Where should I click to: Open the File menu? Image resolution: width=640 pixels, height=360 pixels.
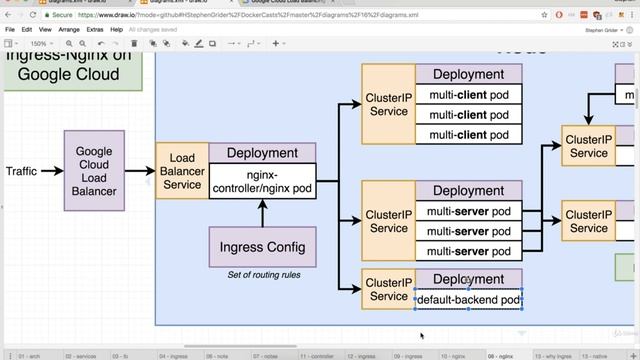10,29
